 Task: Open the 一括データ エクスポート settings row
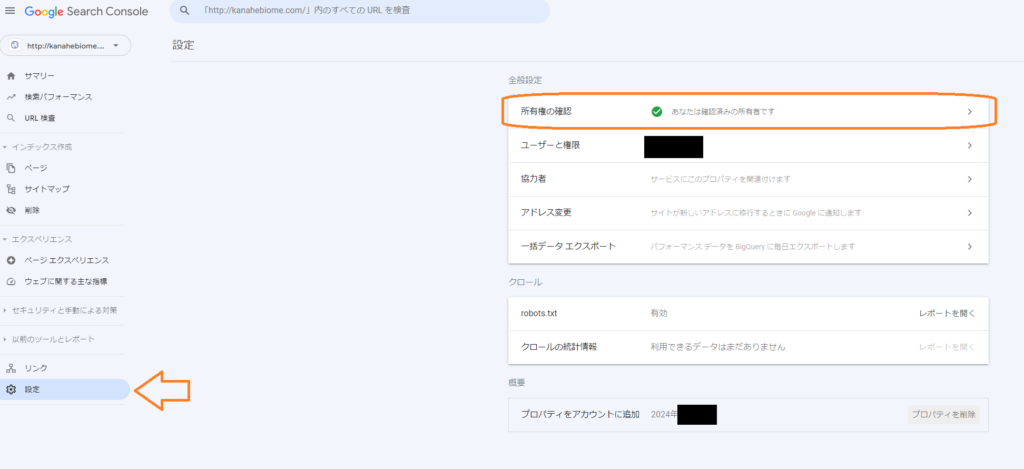click(x=747, y=246)
